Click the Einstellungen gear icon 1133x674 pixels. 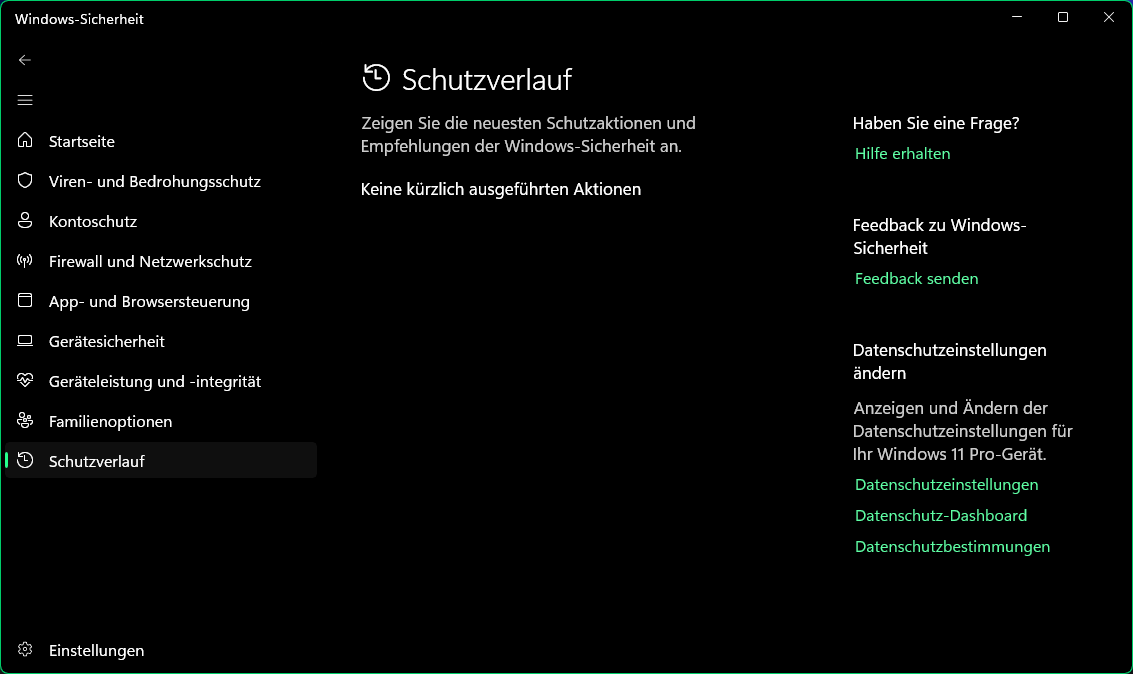(x=25, y=649)
